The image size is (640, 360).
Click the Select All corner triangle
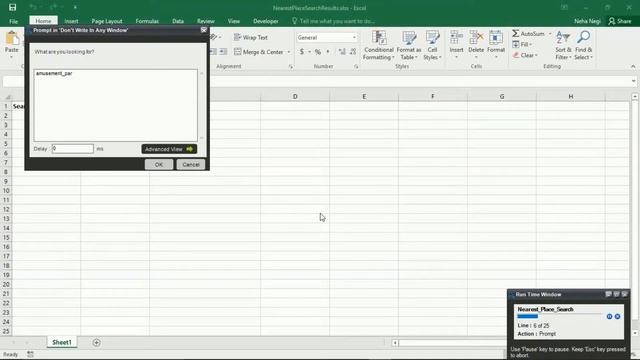7,97
